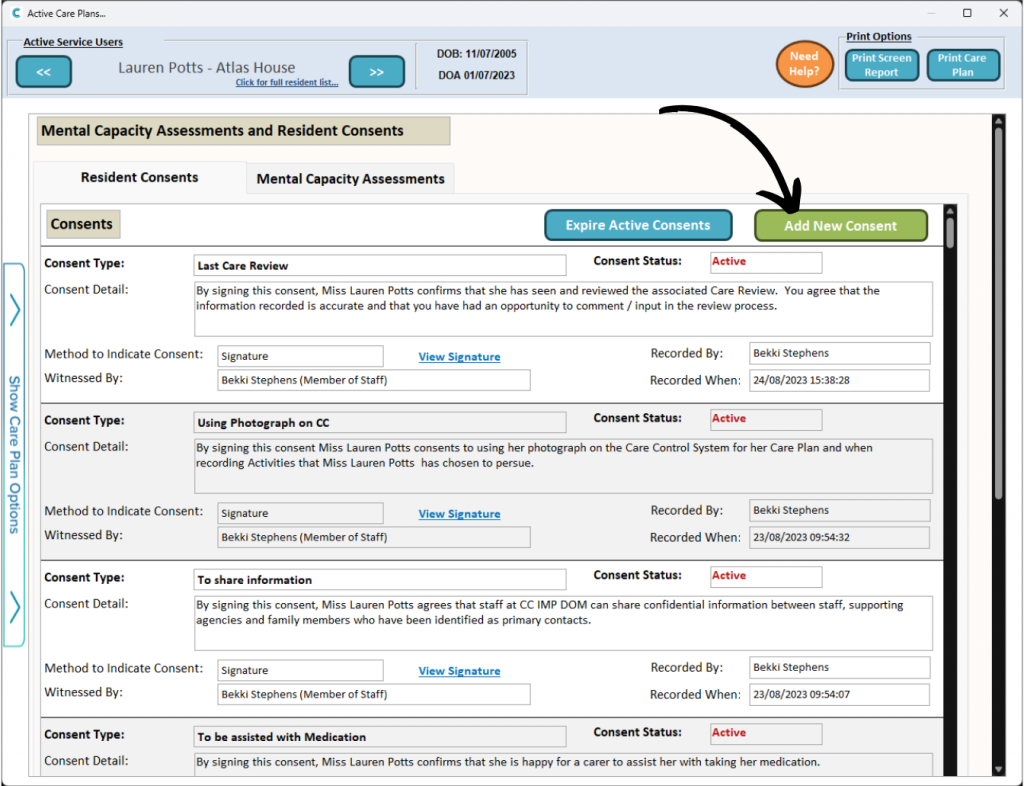Click Consent Status field of To share information

point(766,576)
